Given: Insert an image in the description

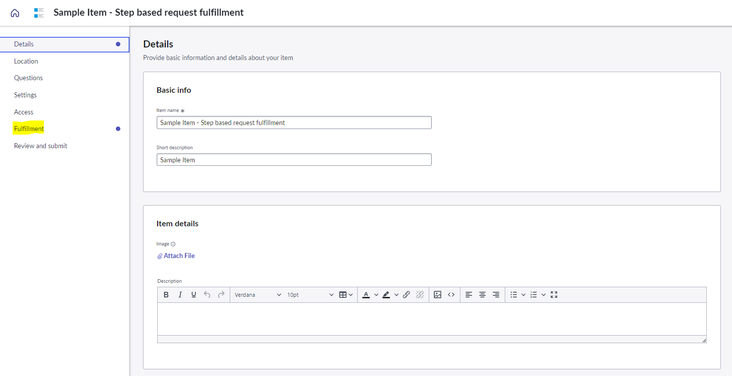Looking at the screenshot, I should click(x=437, y=295).
